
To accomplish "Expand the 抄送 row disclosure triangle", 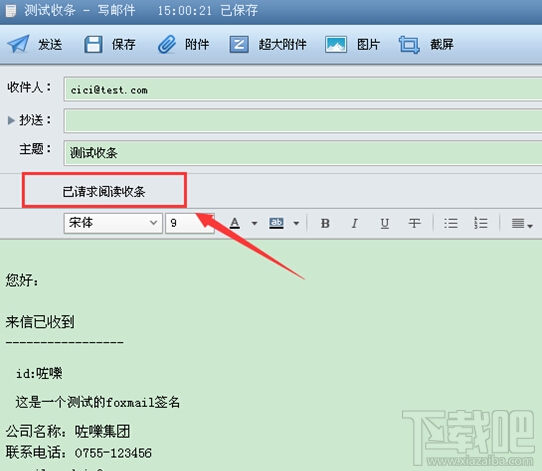I will [x=11, y=120].
